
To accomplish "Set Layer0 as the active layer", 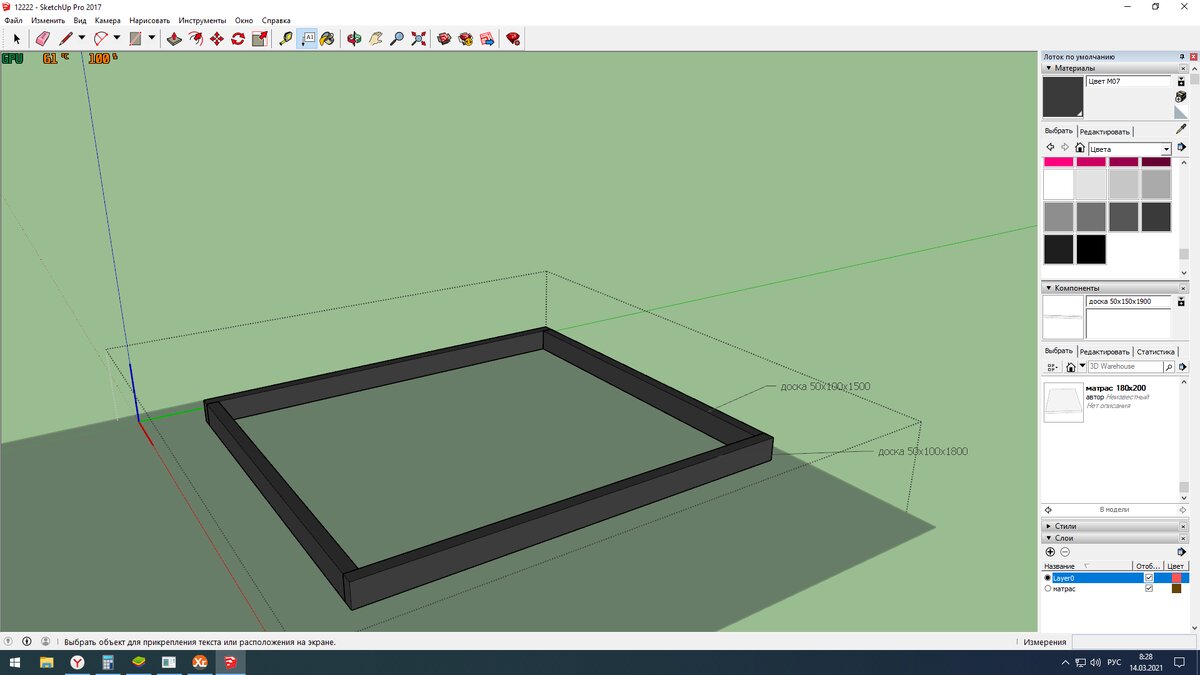I will coord(1048,578).
